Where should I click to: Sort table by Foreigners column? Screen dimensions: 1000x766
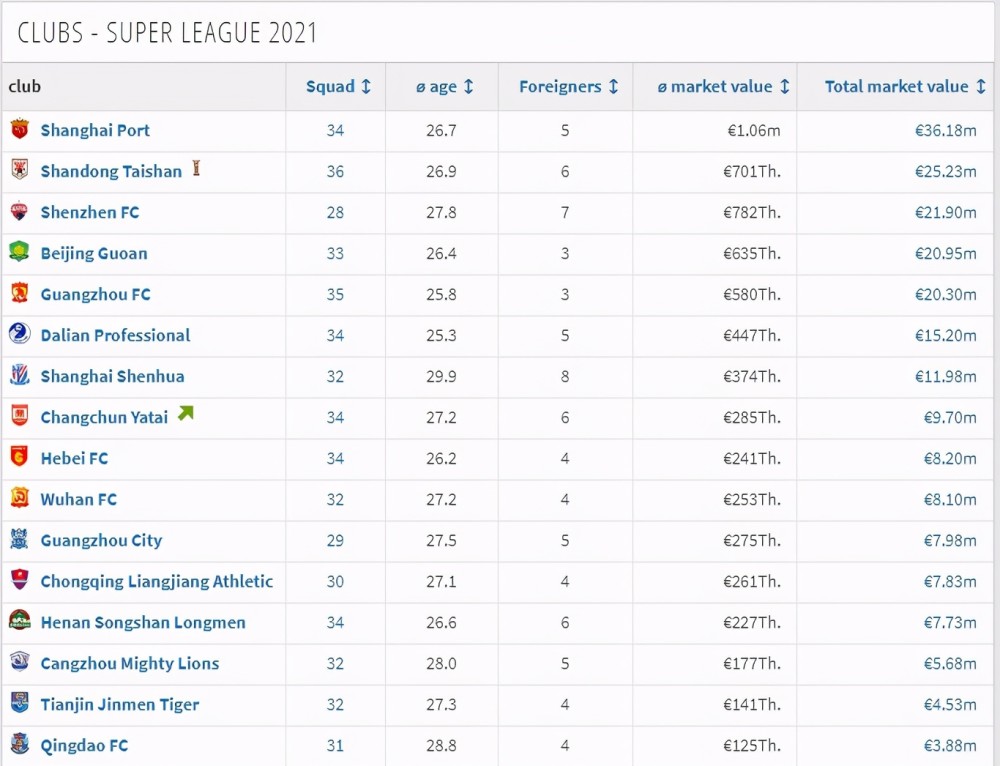[569, 86]
